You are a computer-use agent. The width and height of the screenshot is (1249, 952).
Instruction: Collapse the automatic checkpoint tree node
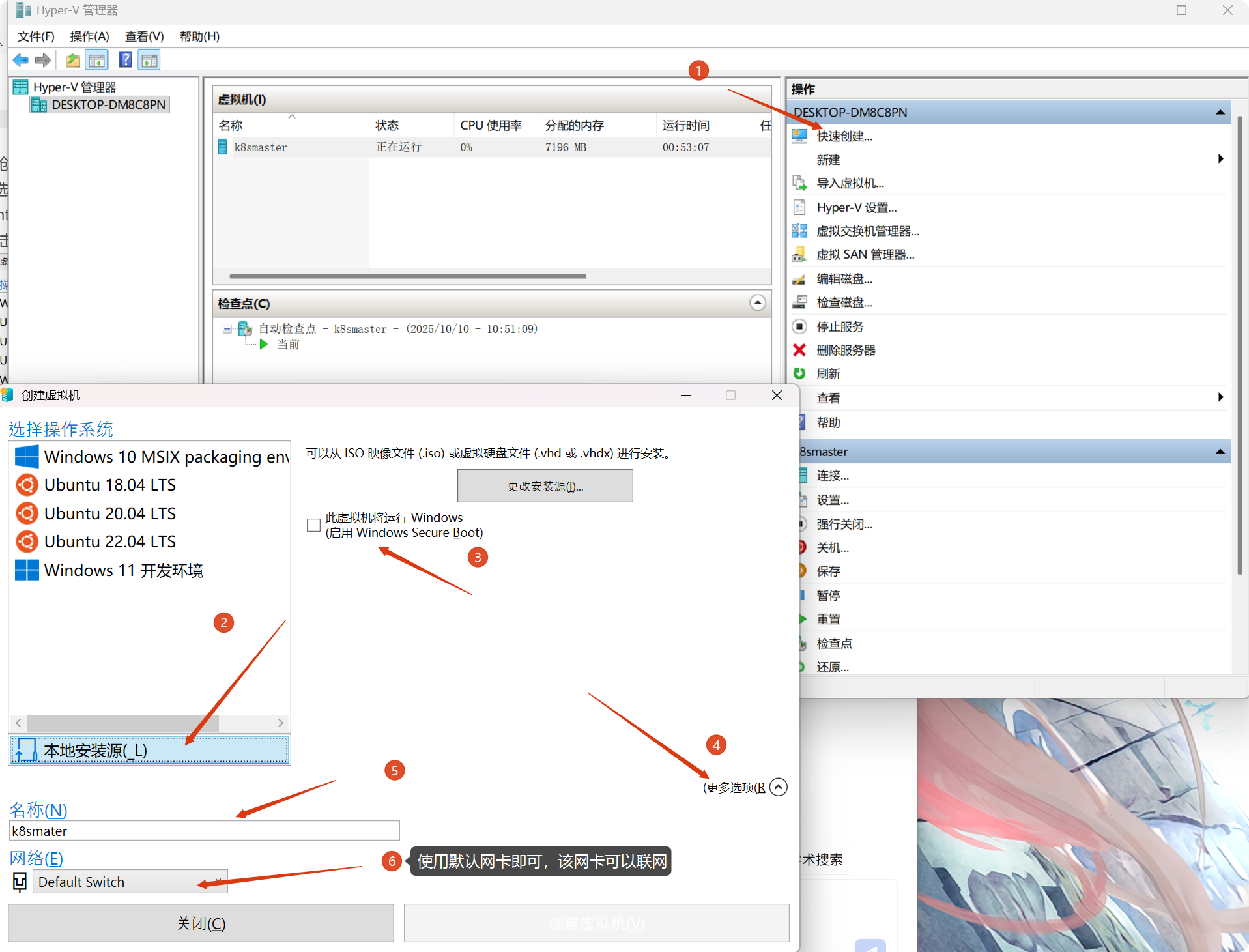coord(226,329)
